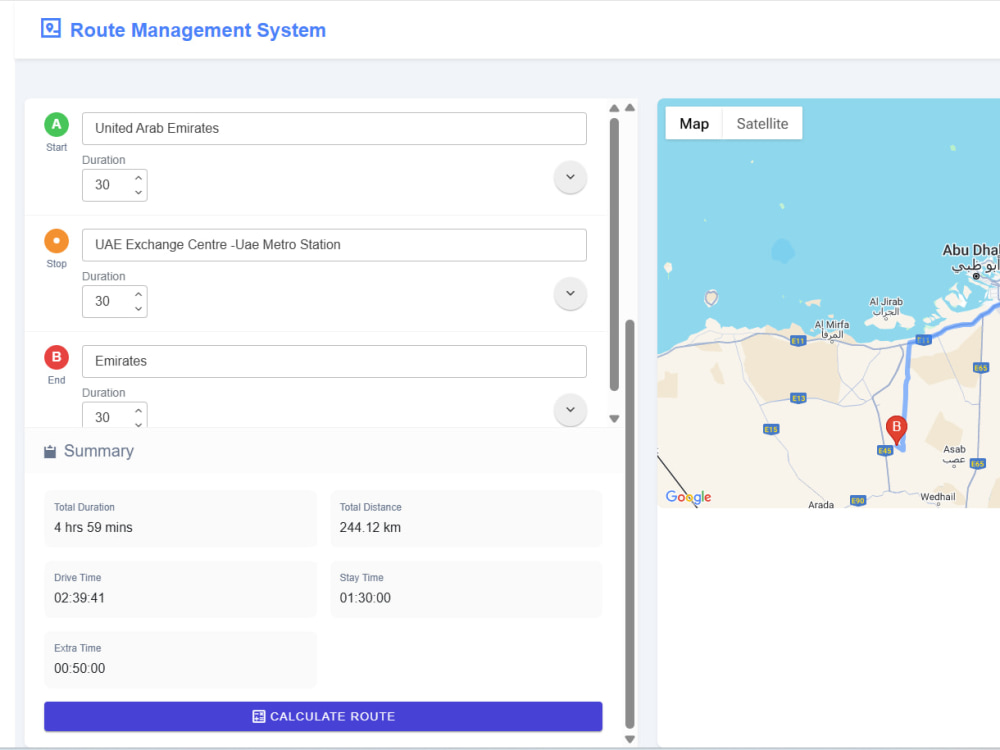Increase the End duration with up arrow
Image resolution: width=1000 pixels, height=750 pixels.
click(138, 411)
